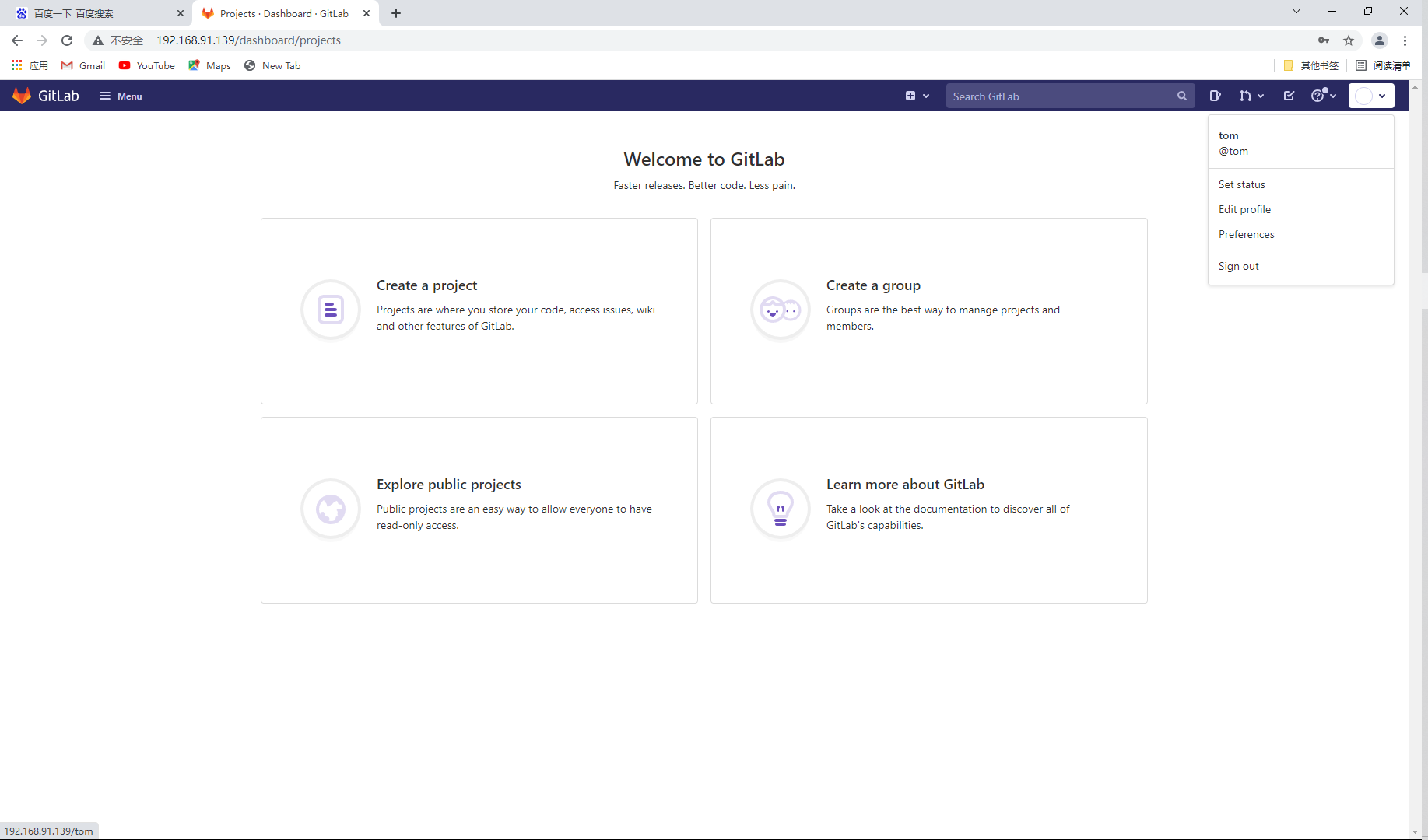Expand the merge requests dropdown chevron

pos(1261,96)
